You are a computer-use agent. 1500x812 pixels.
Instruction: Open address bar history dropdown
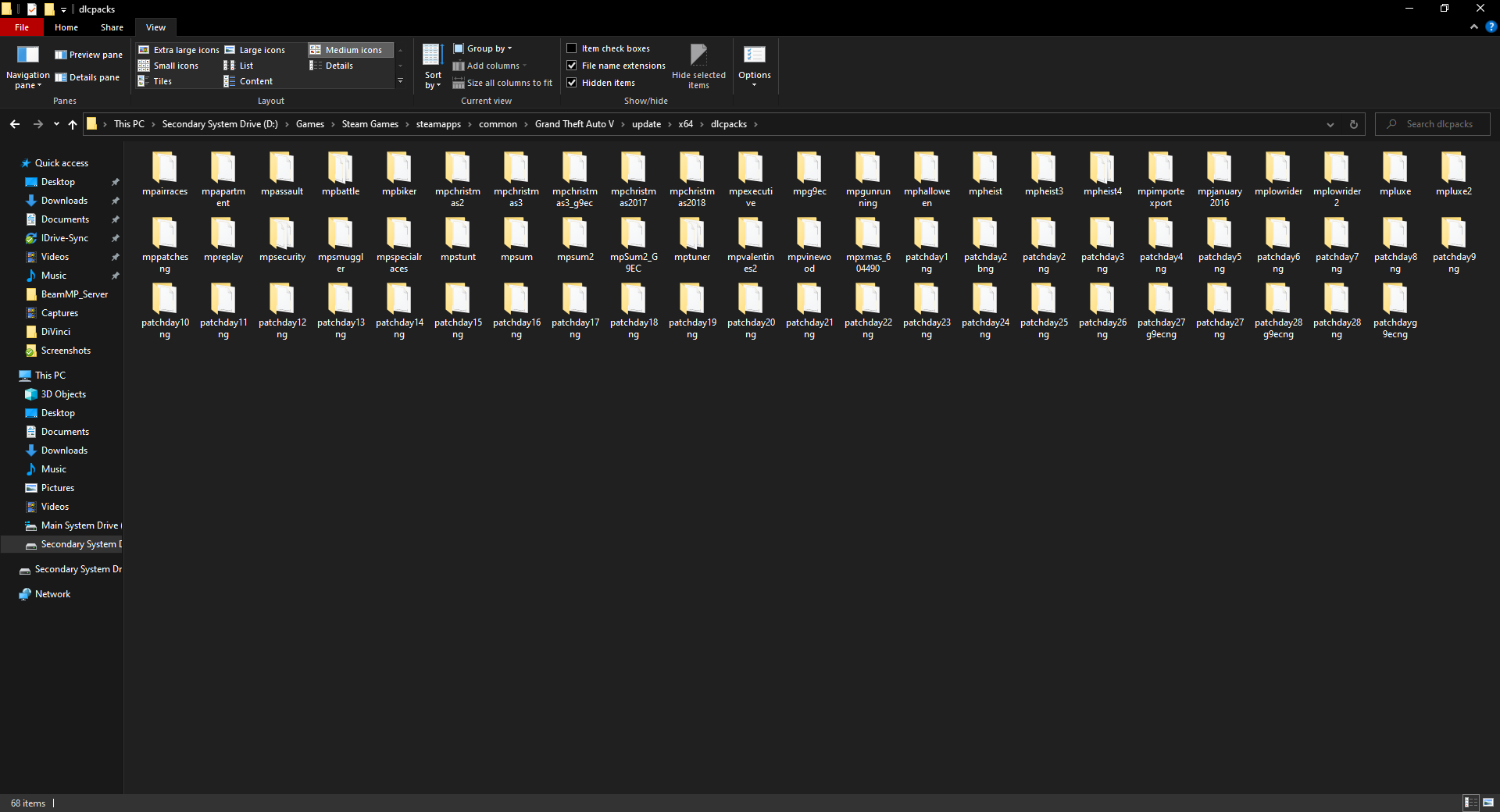(1330, 124)
